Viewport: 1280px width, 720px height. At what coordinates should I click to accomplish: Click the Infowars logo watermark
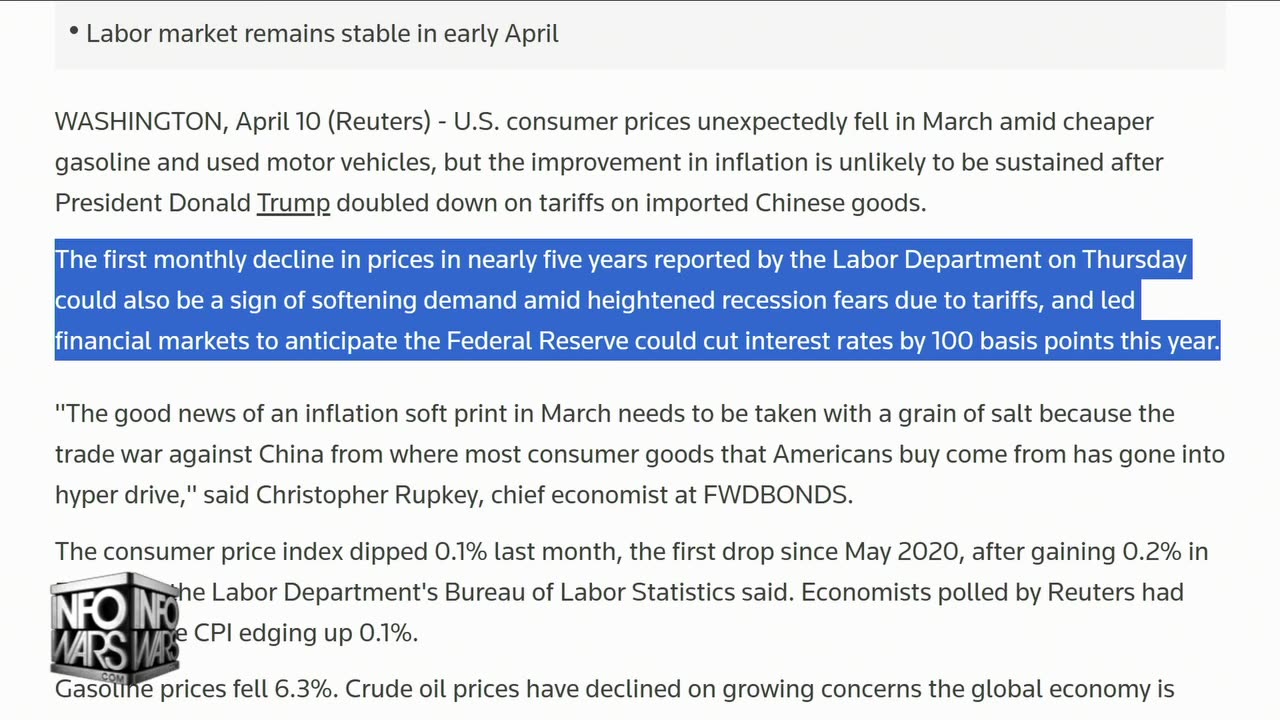pyautogui.click(x=114, y=624)
